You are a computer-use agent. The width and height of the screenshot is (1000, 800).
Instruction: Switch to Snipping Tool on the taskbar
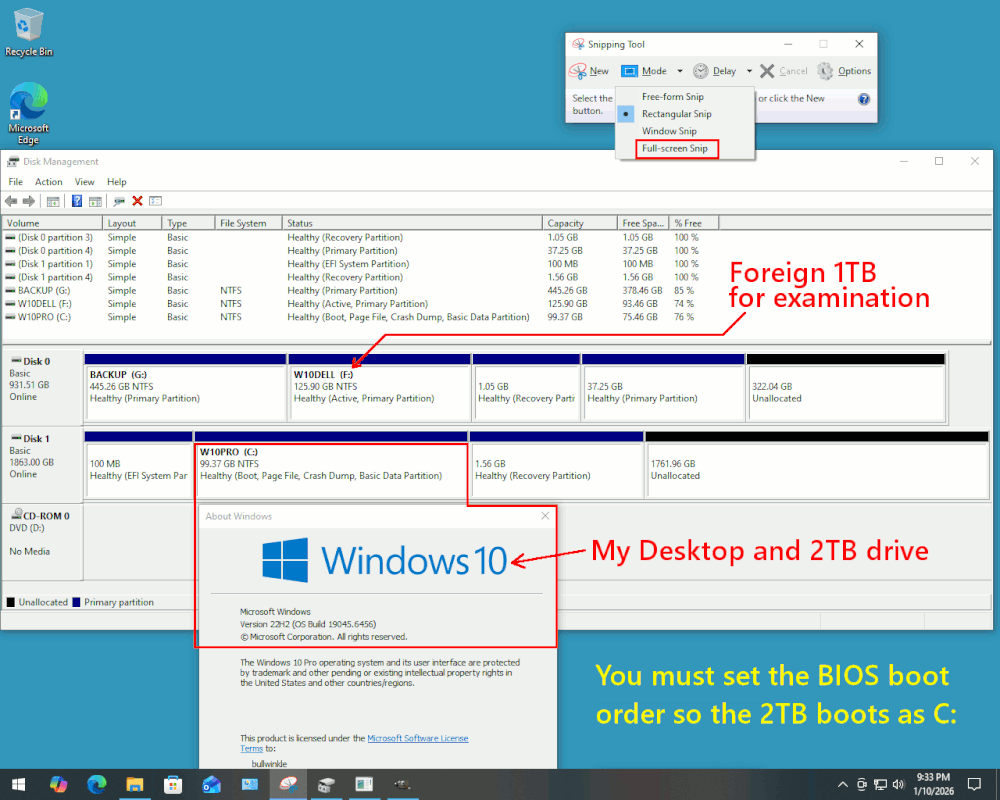tap(288, 785)
